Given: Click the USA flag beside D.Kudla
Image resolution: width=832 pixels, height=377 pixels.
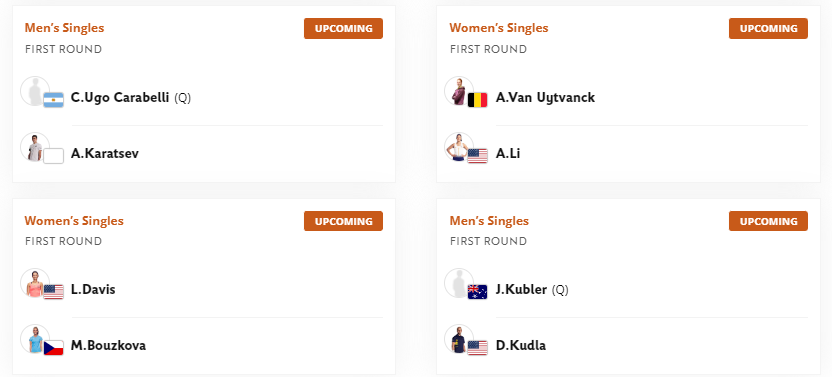Looking at the screenshot, I should pos(478,348).
